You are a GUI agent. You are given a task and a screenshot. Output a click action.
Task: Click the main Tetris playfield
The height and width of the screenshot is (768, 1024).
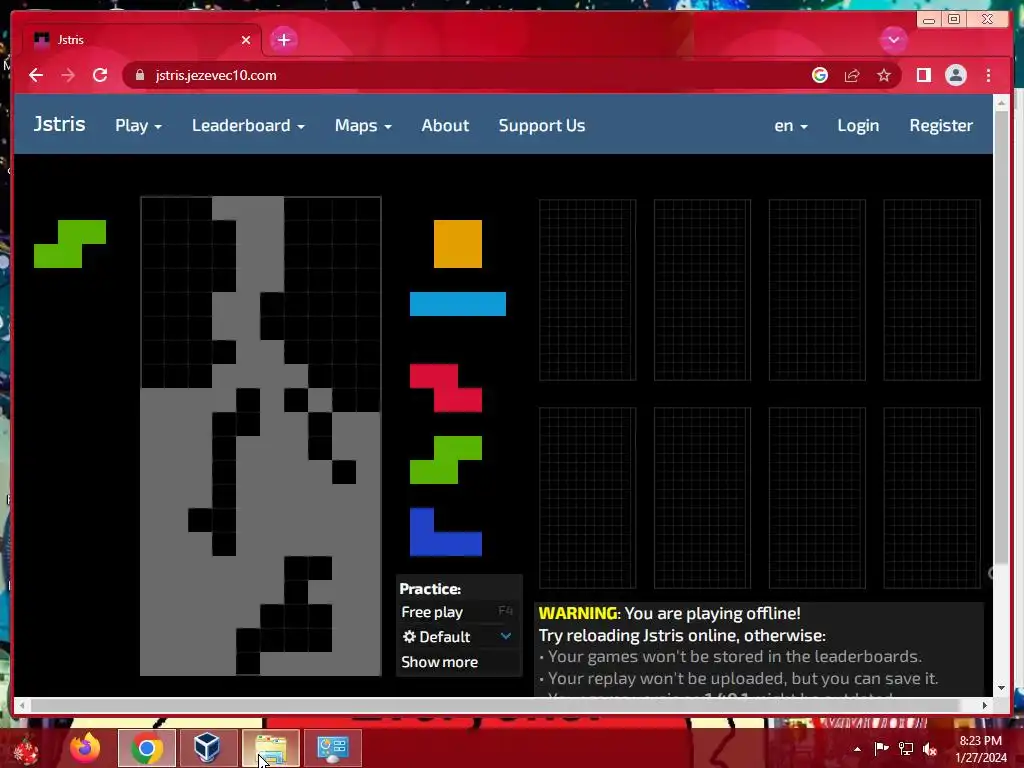pos(261,436)
